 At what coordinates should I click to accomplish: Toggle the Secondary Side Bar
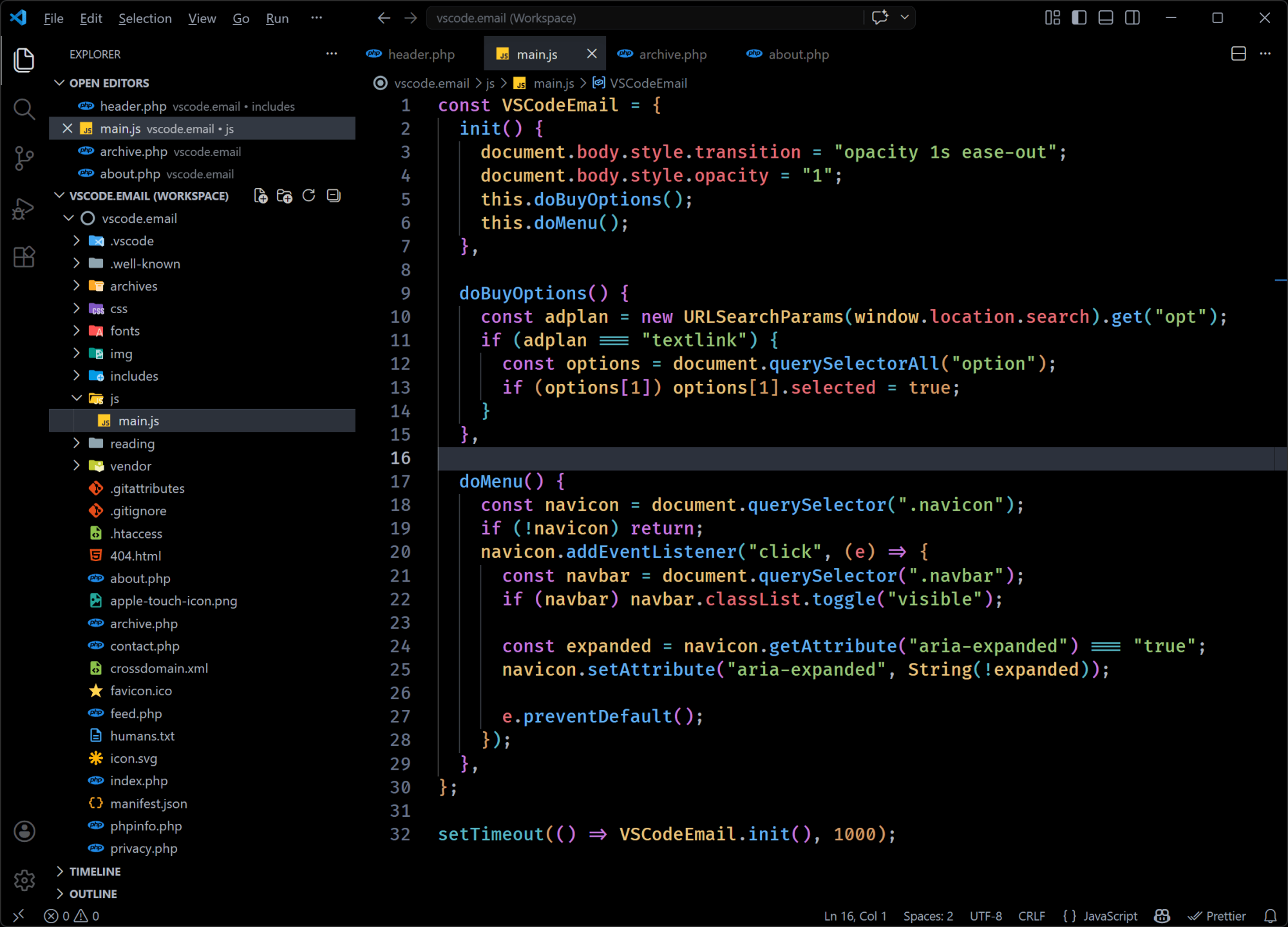point(1132,17)
